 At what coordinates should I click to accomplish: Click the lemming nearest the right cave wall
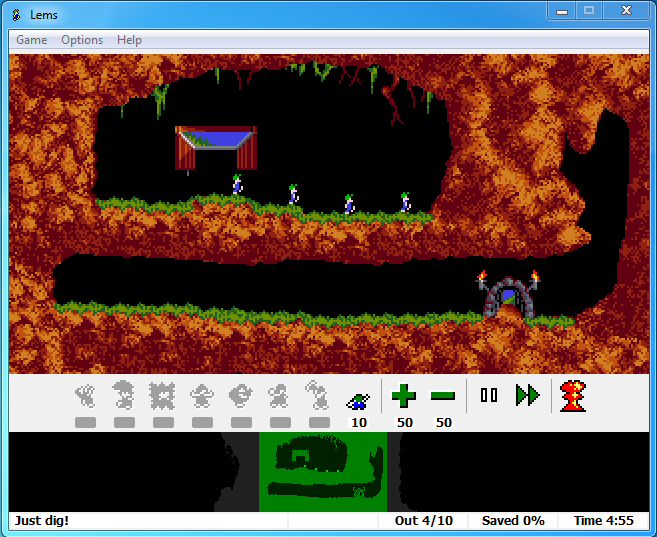pyautogui.click(x=405, y=202)
